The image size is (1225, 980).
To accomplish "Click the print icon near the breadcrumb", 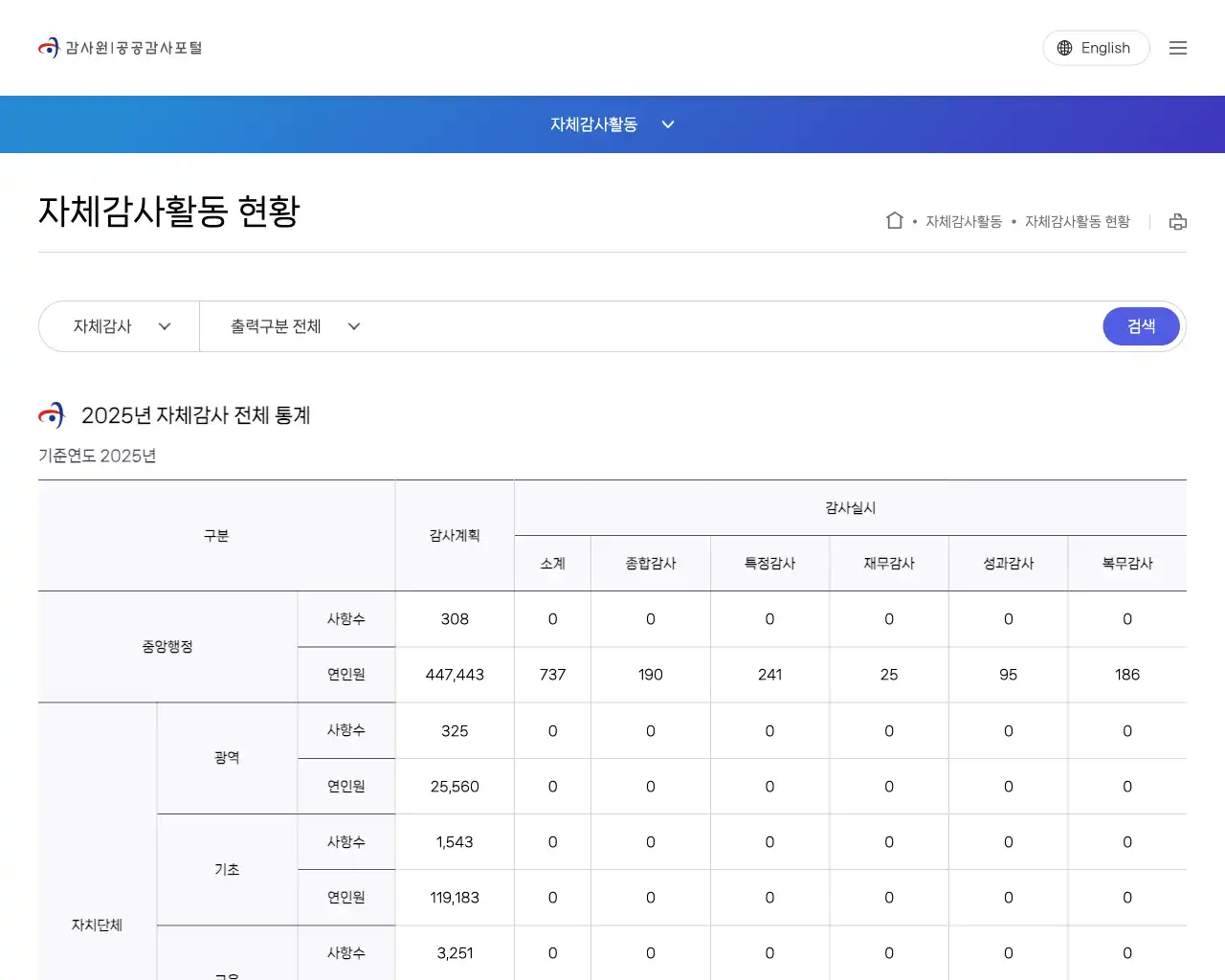I will pyautogui.click(x=1178, y=221).
